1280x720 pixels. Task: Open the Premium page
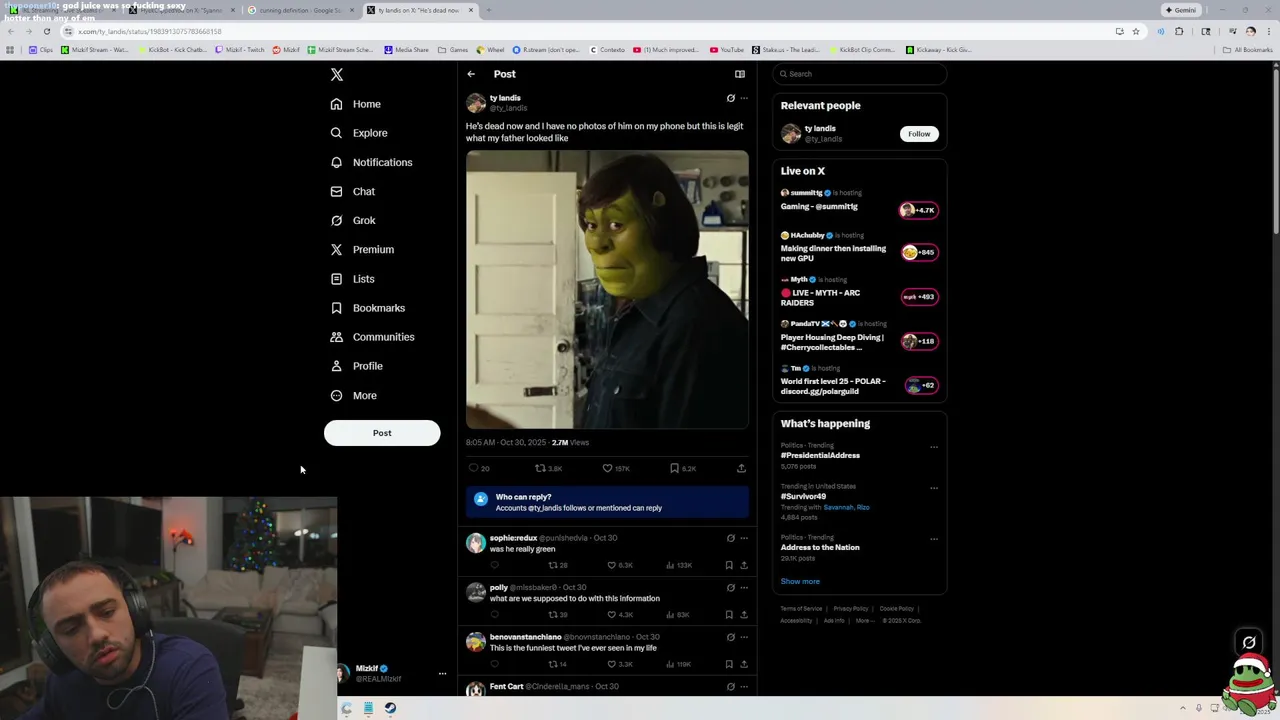[x=362, y=249]
